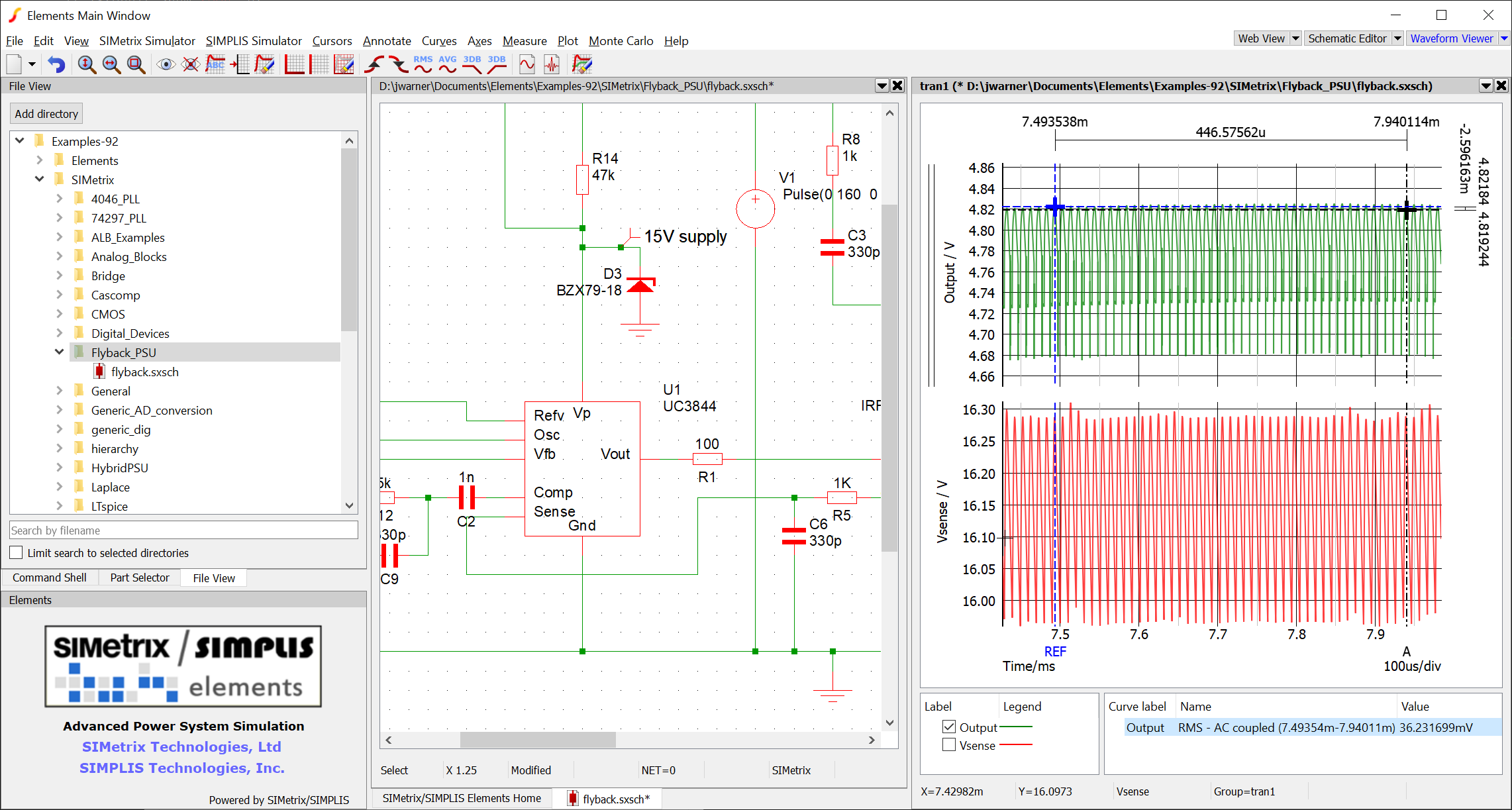
Task: Click the move curve to axis icon
Action: click(x=240, y=64)
